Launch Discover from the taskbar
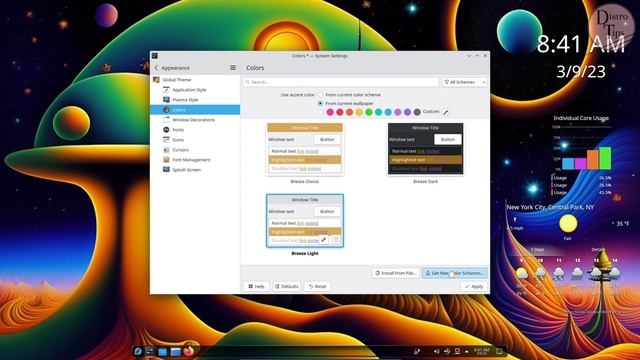 pos(162,351)
